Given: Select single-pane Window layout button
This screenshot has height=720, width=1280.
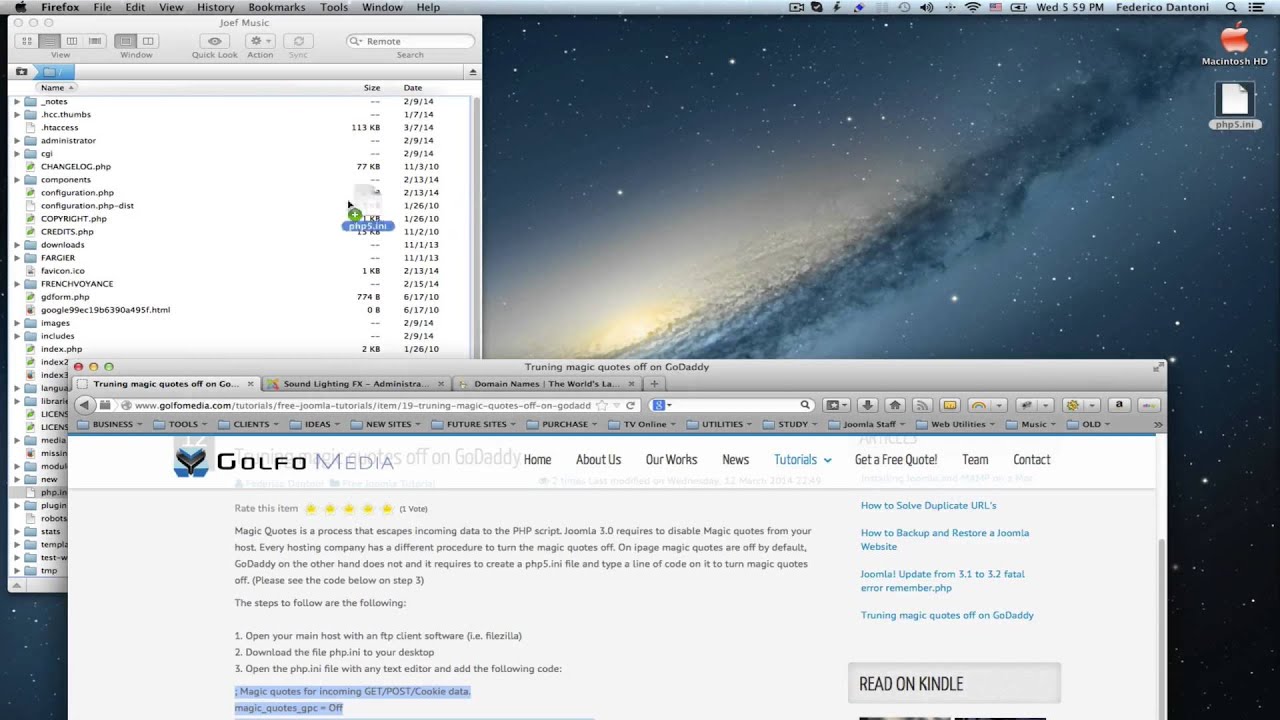Looking at the screenshot, I should click(125, 41).
